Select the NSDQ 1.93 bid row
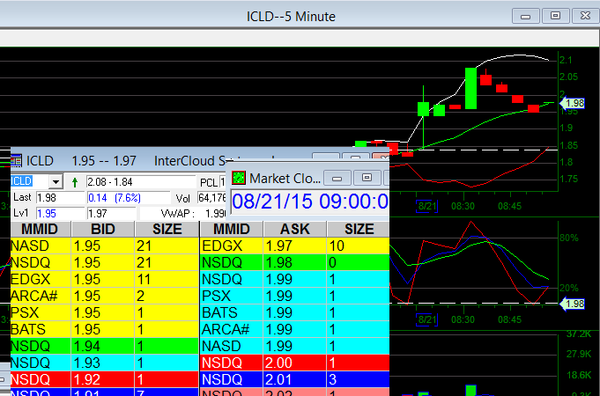 click(x=104, y=363)
